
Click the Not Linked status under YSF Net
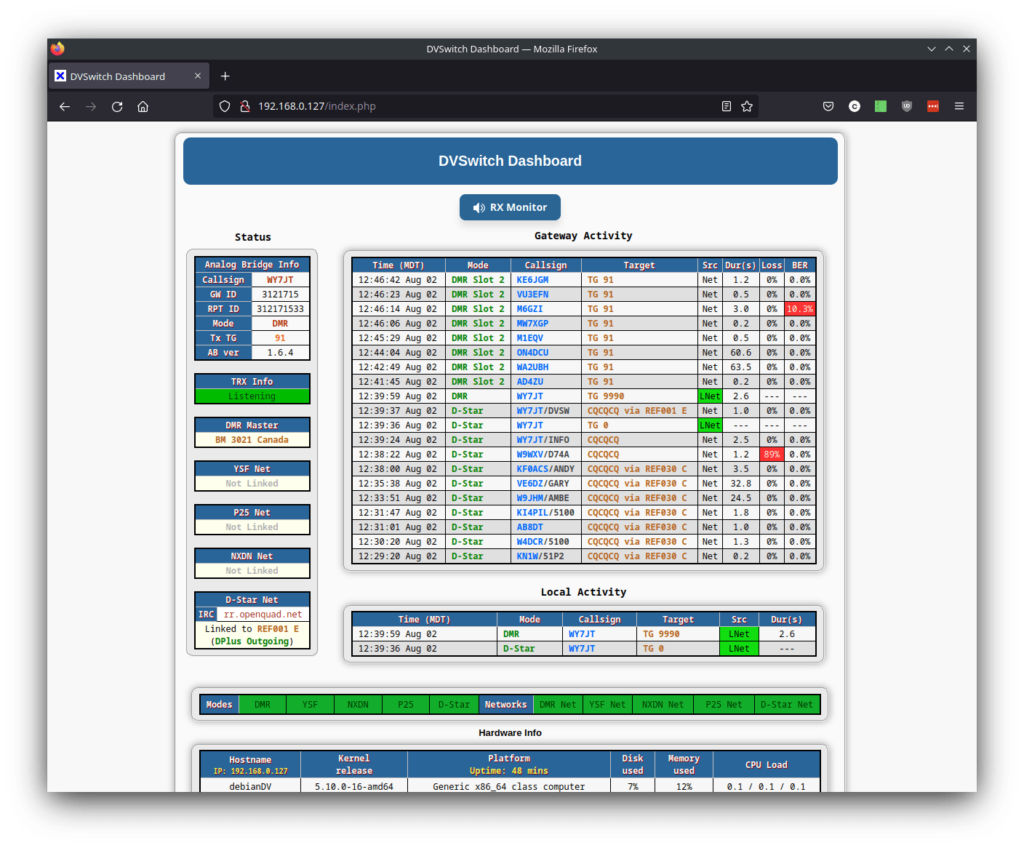point(252,483)
